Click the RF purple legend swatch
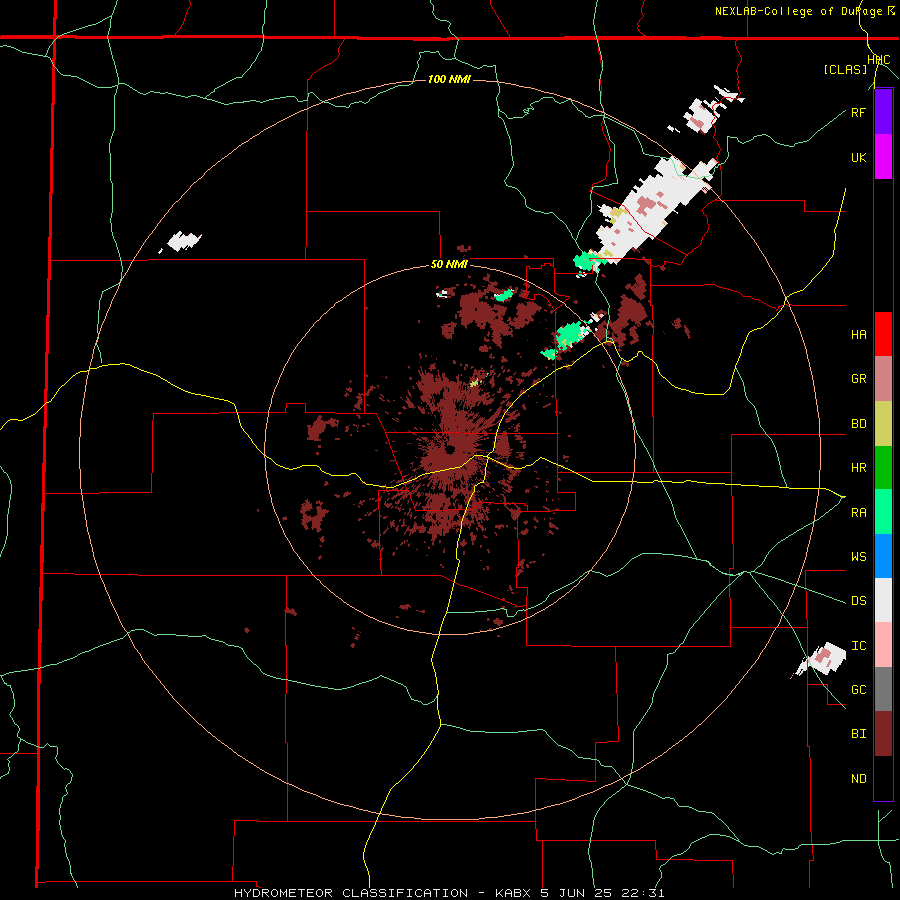Image resolution: width=900 pixels, height=900 pixels. click(883, 112)
